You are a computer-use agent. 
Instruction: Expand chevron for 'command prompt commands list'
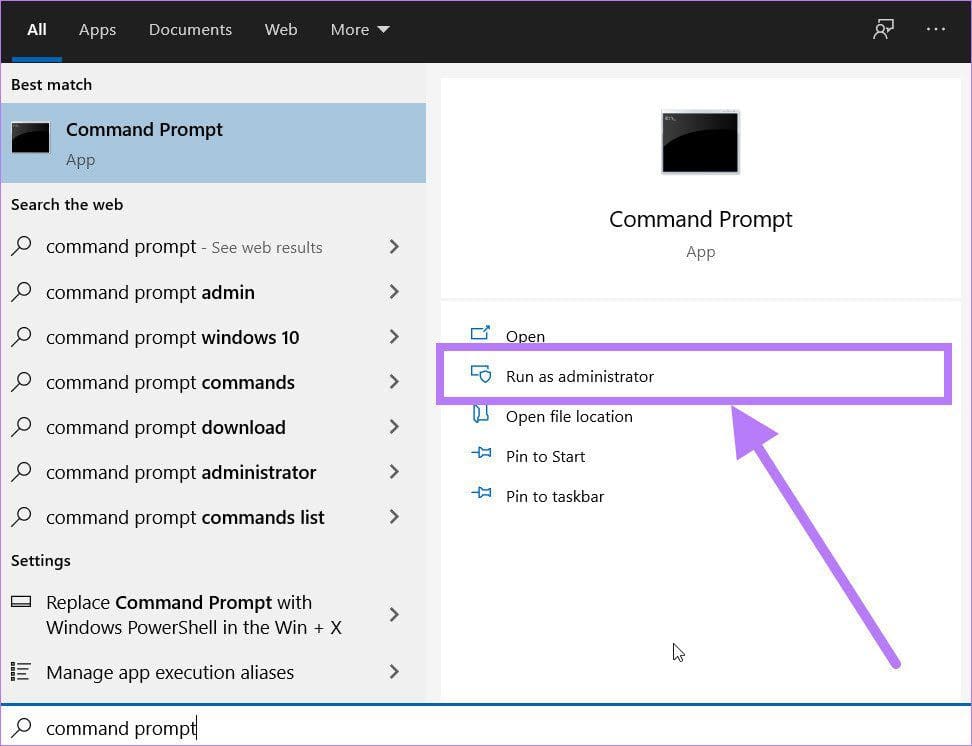point(394,517)
